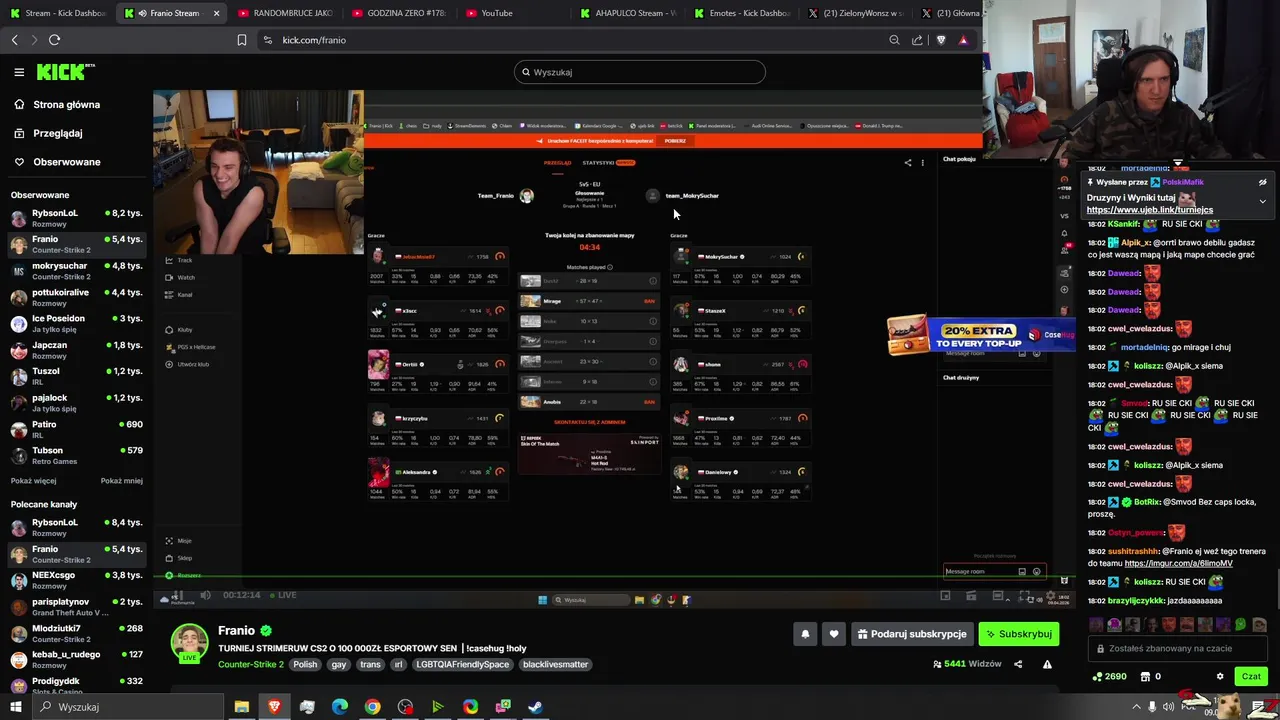
Task: Switch to GODZINA ZERO tab
Action: (x=399, y=13)
